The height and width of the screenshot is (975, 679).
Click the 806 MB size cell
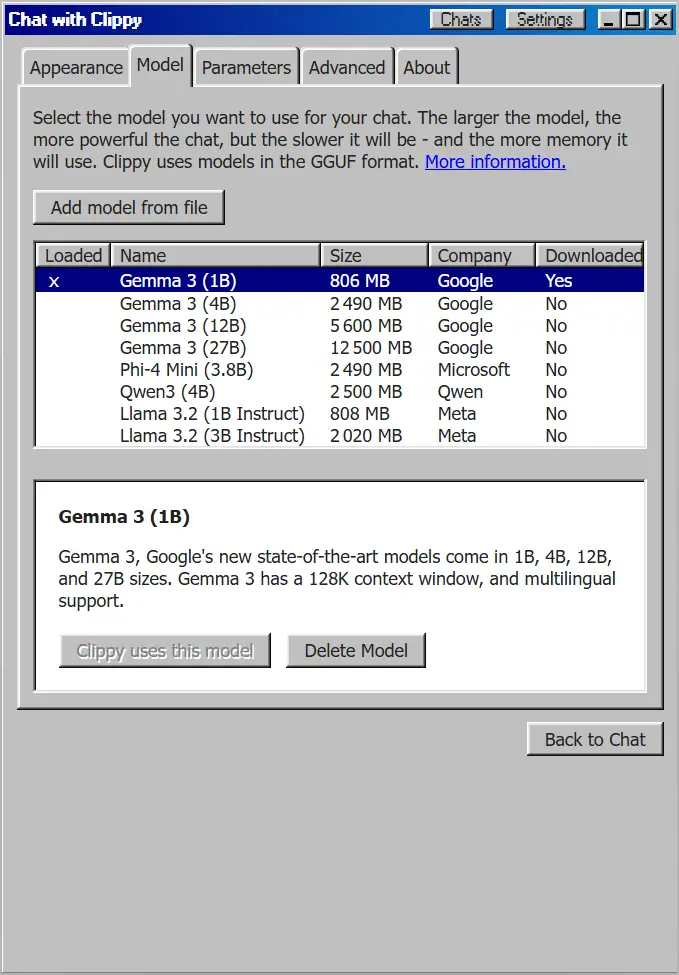click(359, 280)
